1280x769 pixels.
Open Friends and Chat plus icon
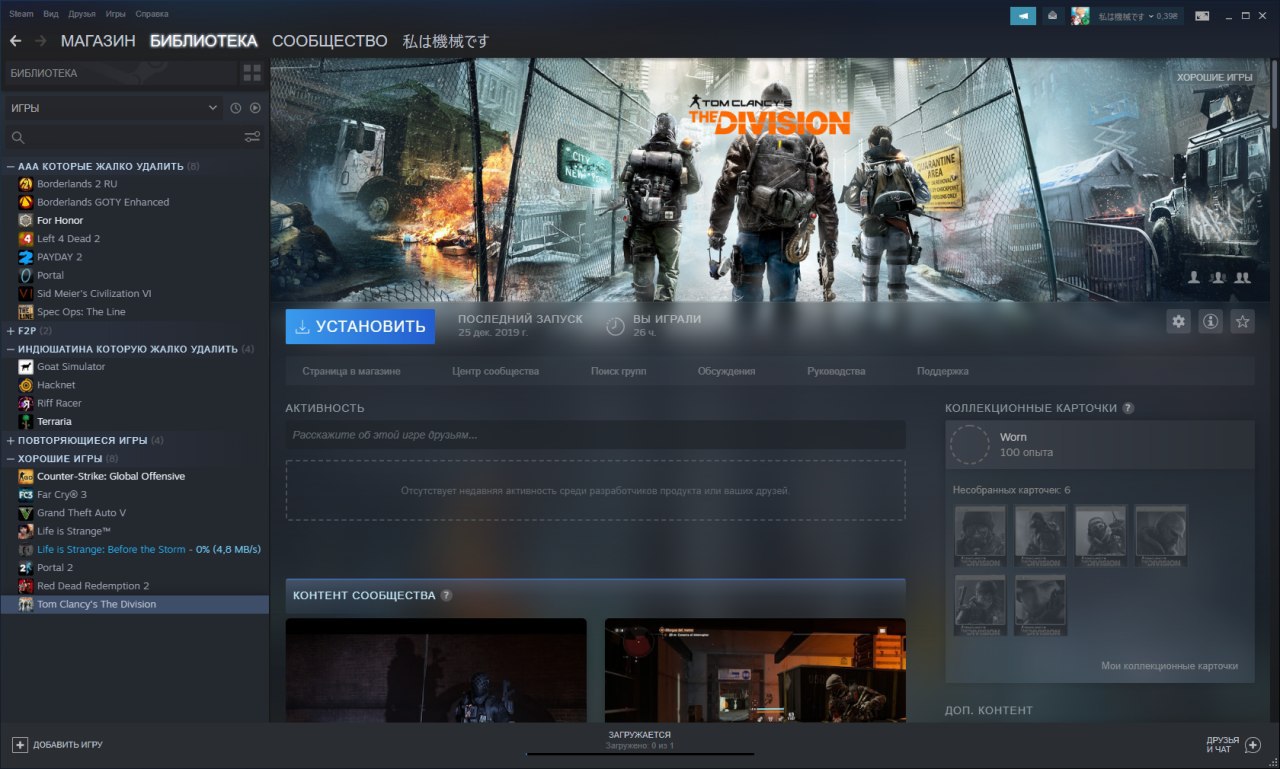coord(1253,745)
